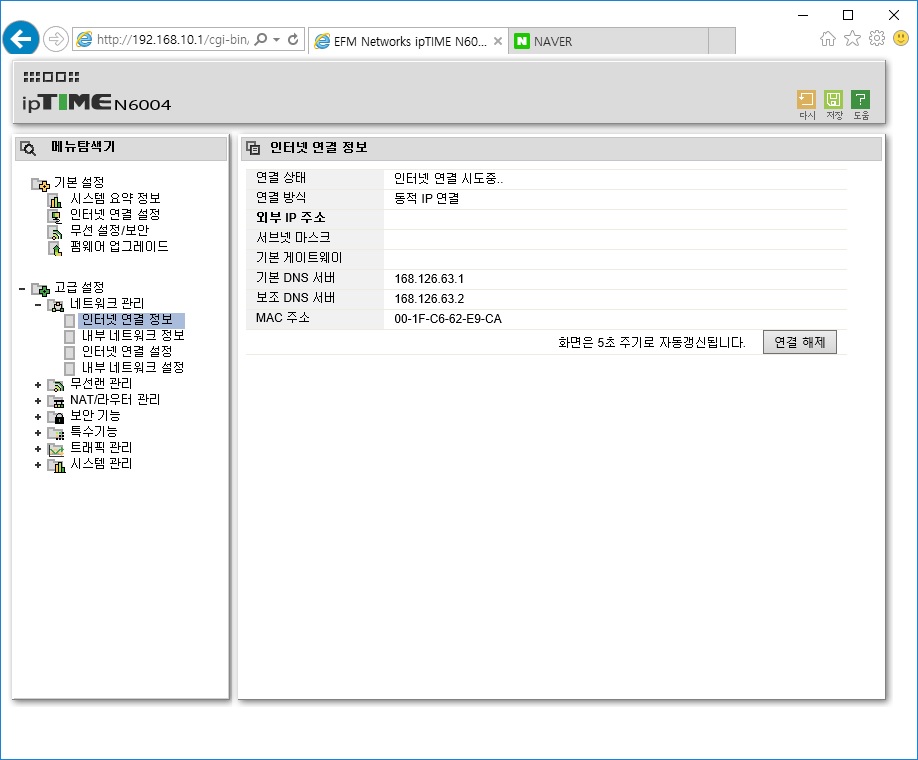Click the 기본 설정 folder icon
Image resolution: width=918 pixels, height=760 pixels.
[40, 184]
